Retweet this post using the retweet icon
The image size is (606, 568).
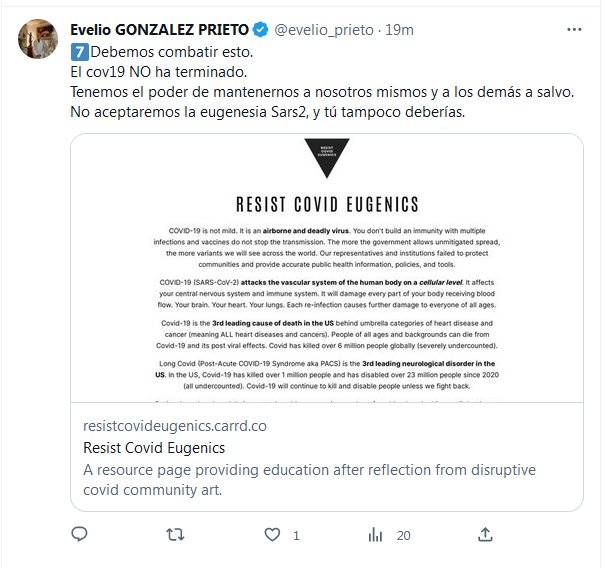(174, 536)
